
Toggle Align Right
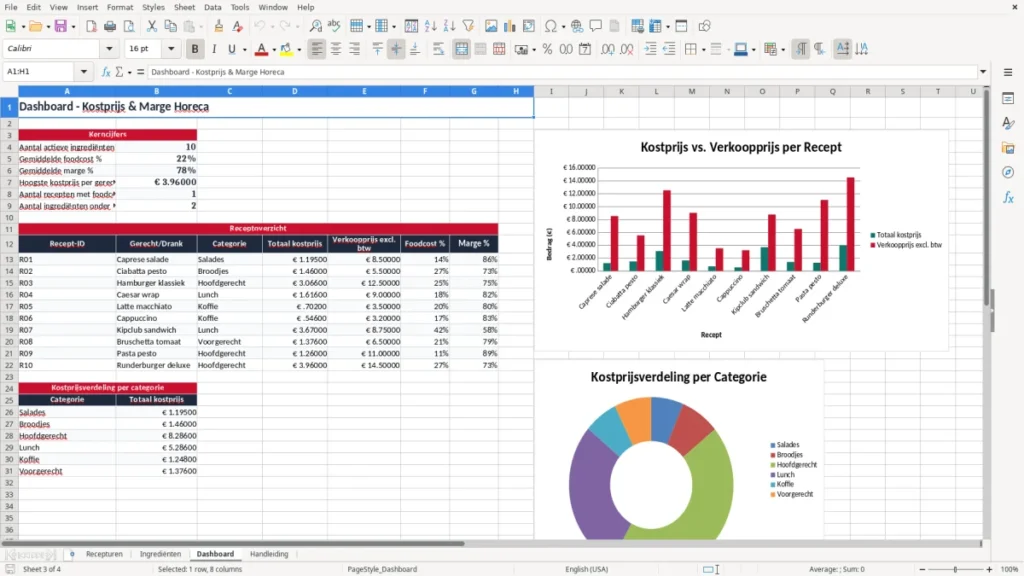(355, 49)
